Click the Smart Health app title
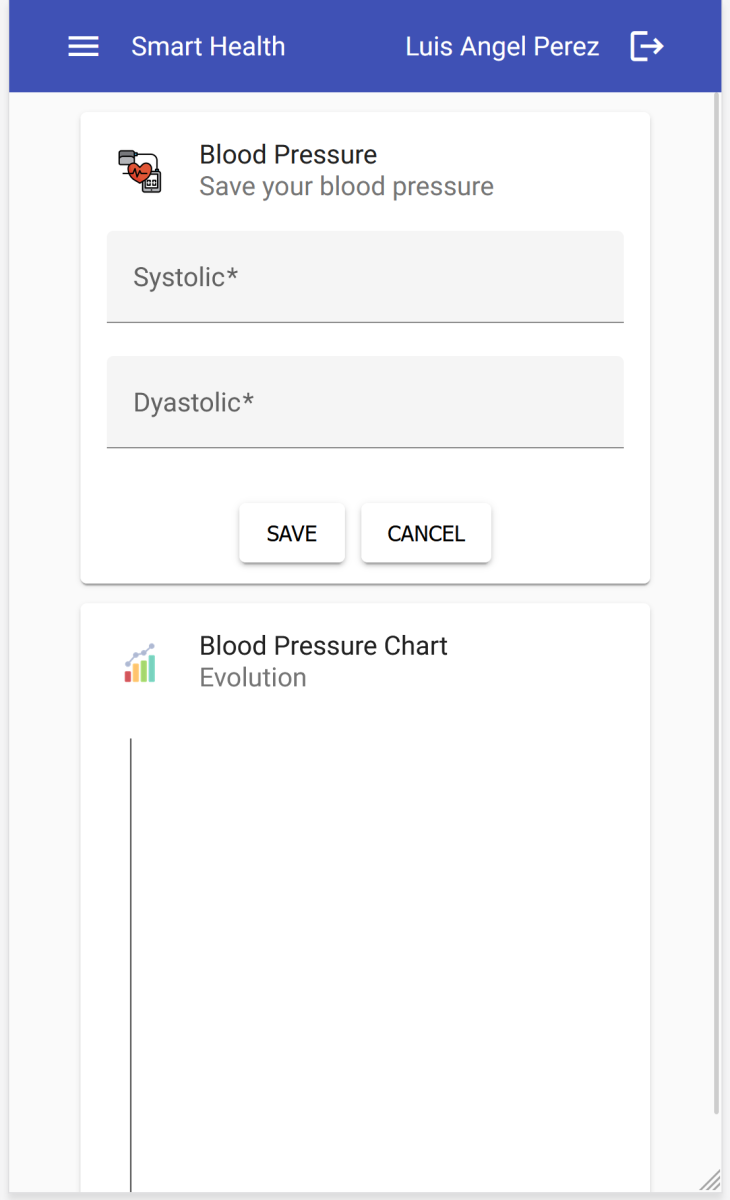The width and height of the screenshot is (730, 1200). click(208, 47)
